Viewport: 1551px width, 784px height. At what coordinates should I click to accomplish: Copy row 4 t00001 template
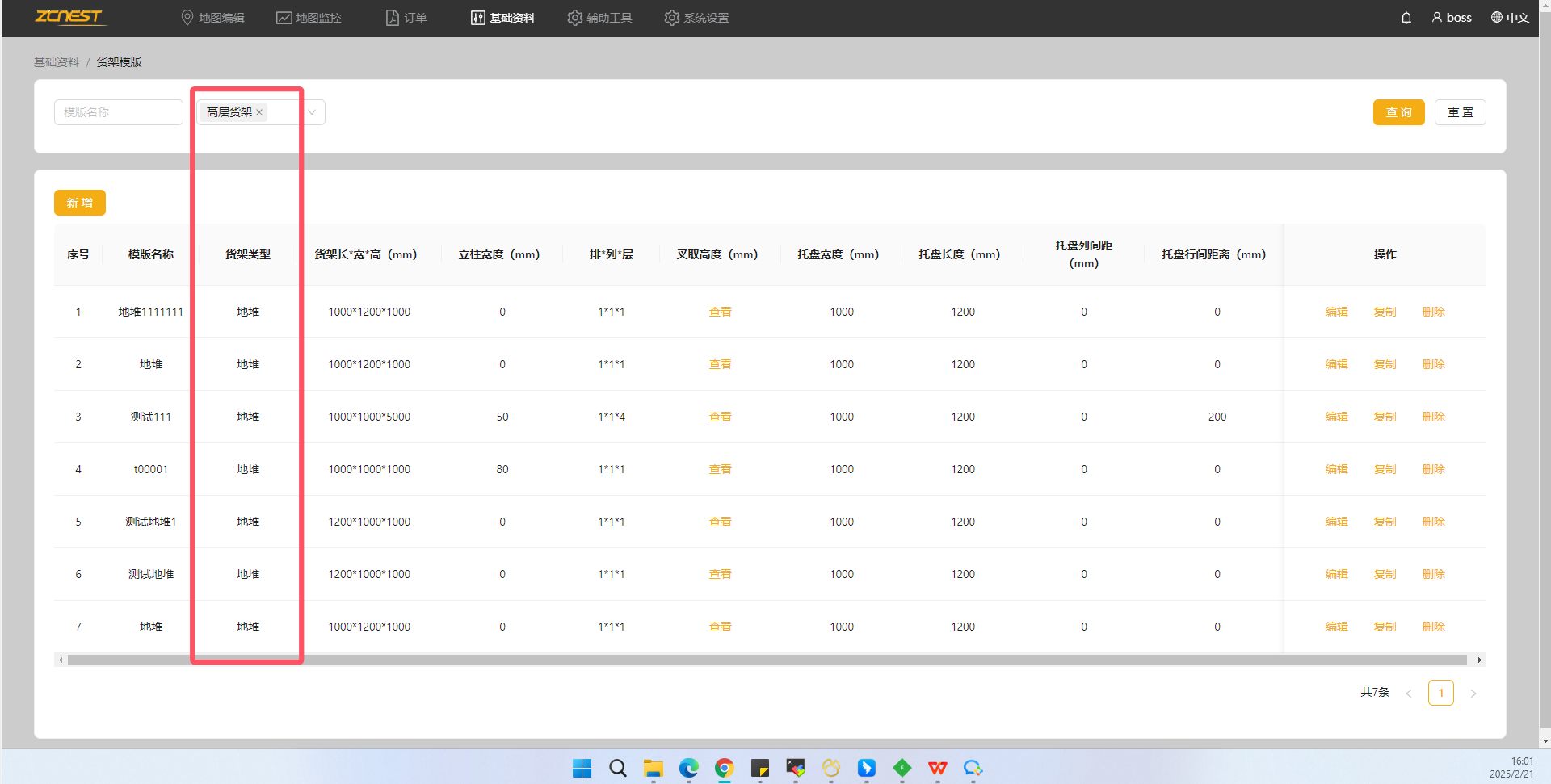click(x=1385, y=469)
